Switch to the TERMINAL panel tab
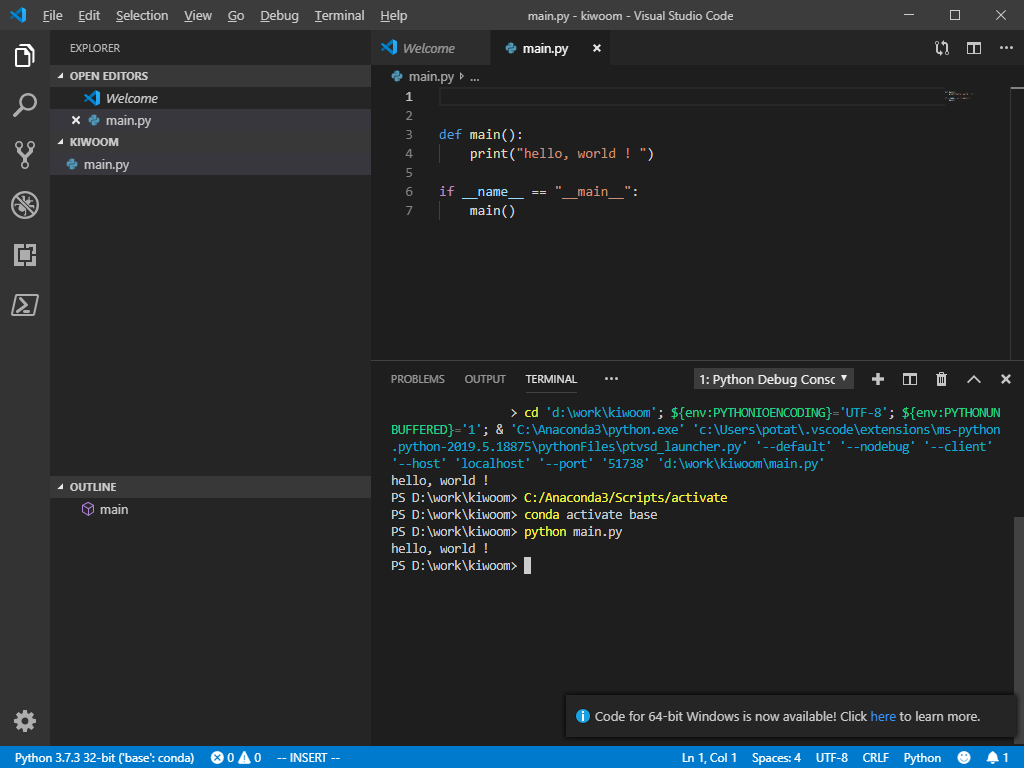Viewport: 1024px width, 768px height. point(551,379)
